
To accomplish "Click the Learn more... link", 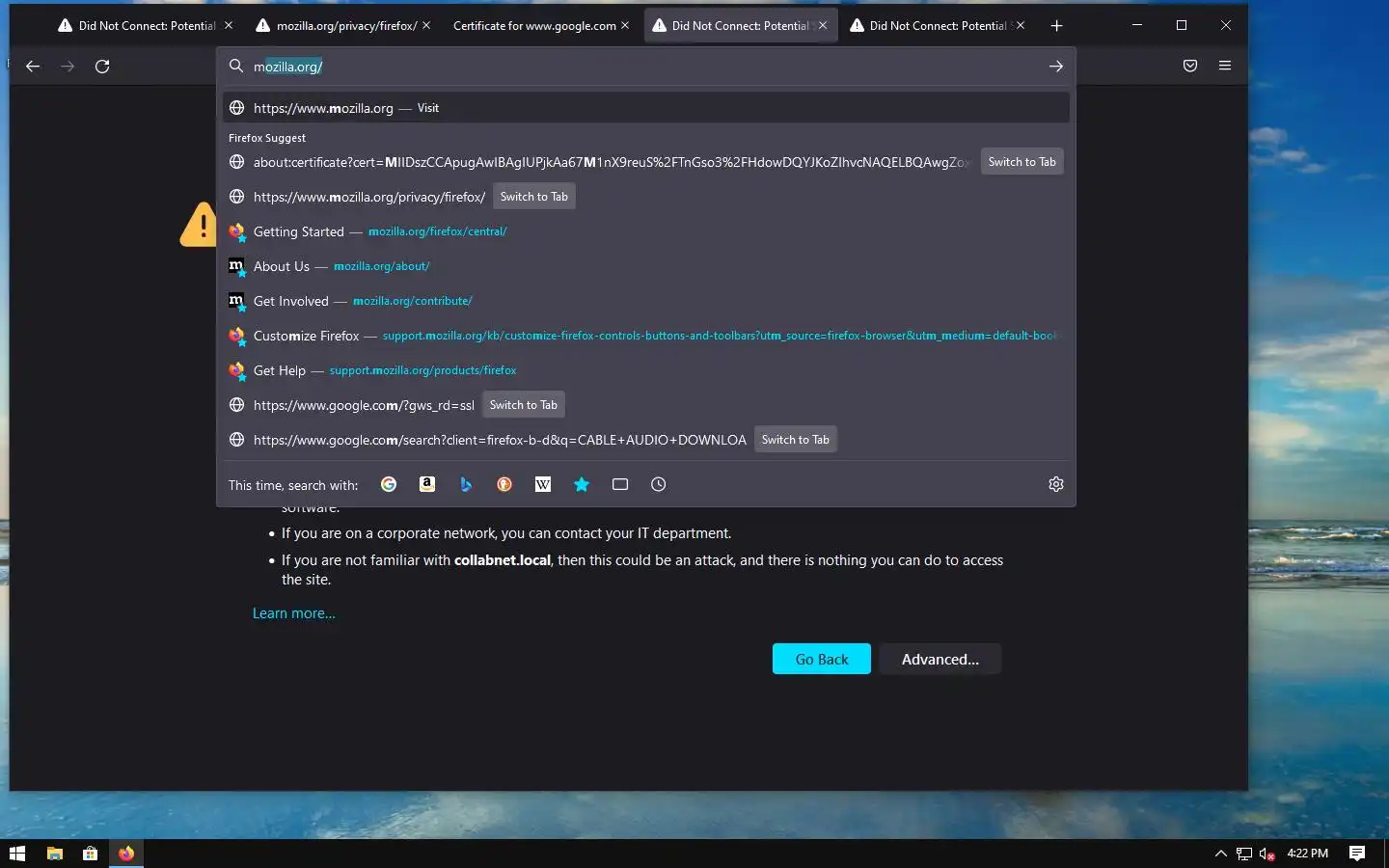I will 294,613.
